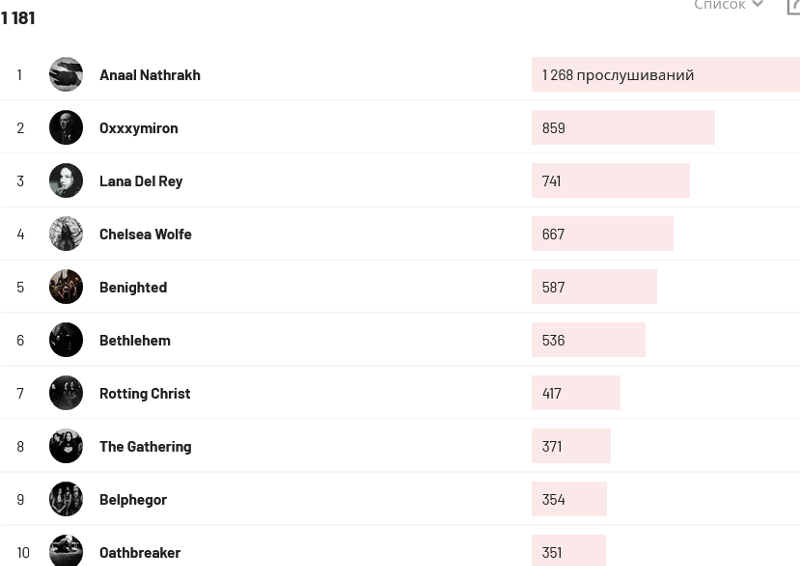Image resolution: width=800 pixels, height=566 pixels.
Task: Open The Gathering avatar picture
Action: click(66, 446)
